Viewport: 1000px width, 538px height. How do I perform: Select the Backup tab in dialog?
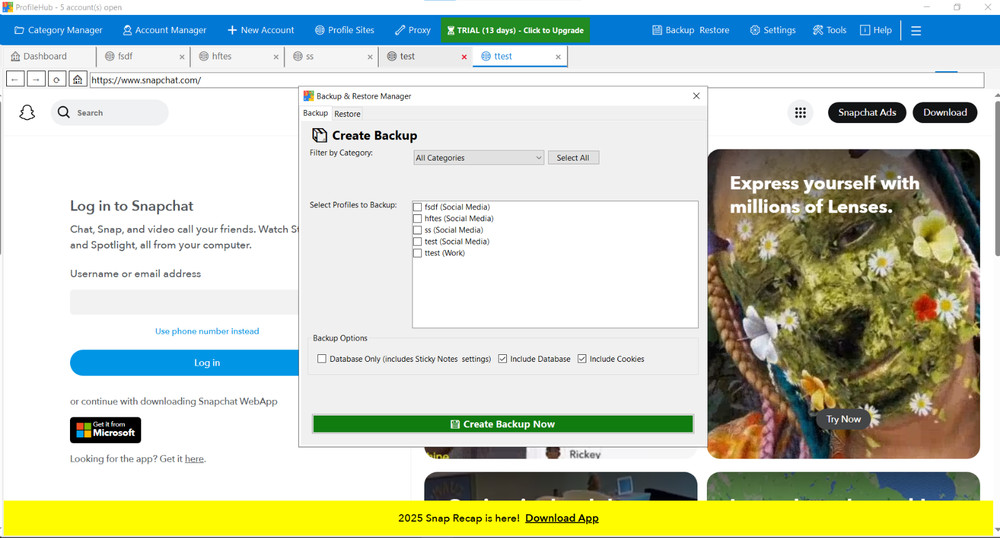click(x=315, y=113)
